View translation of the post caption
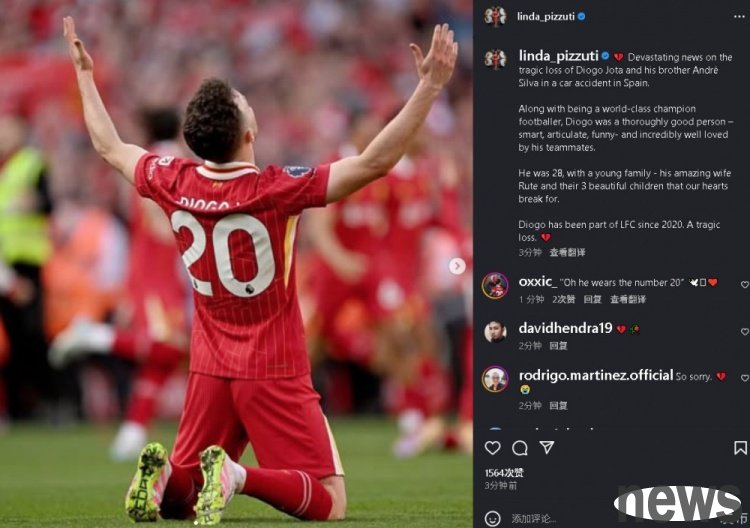Screen dimensions: 750x528 (x=567, y=253)
